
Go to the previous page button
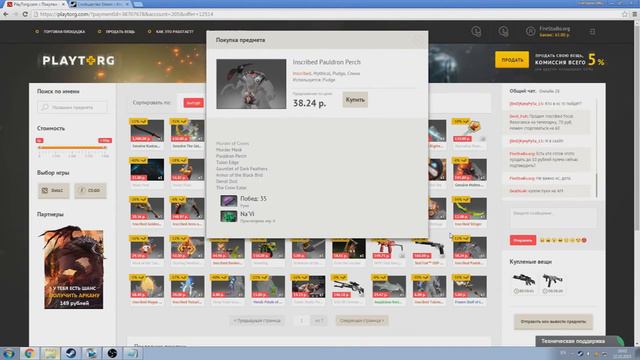pos(257,320)
